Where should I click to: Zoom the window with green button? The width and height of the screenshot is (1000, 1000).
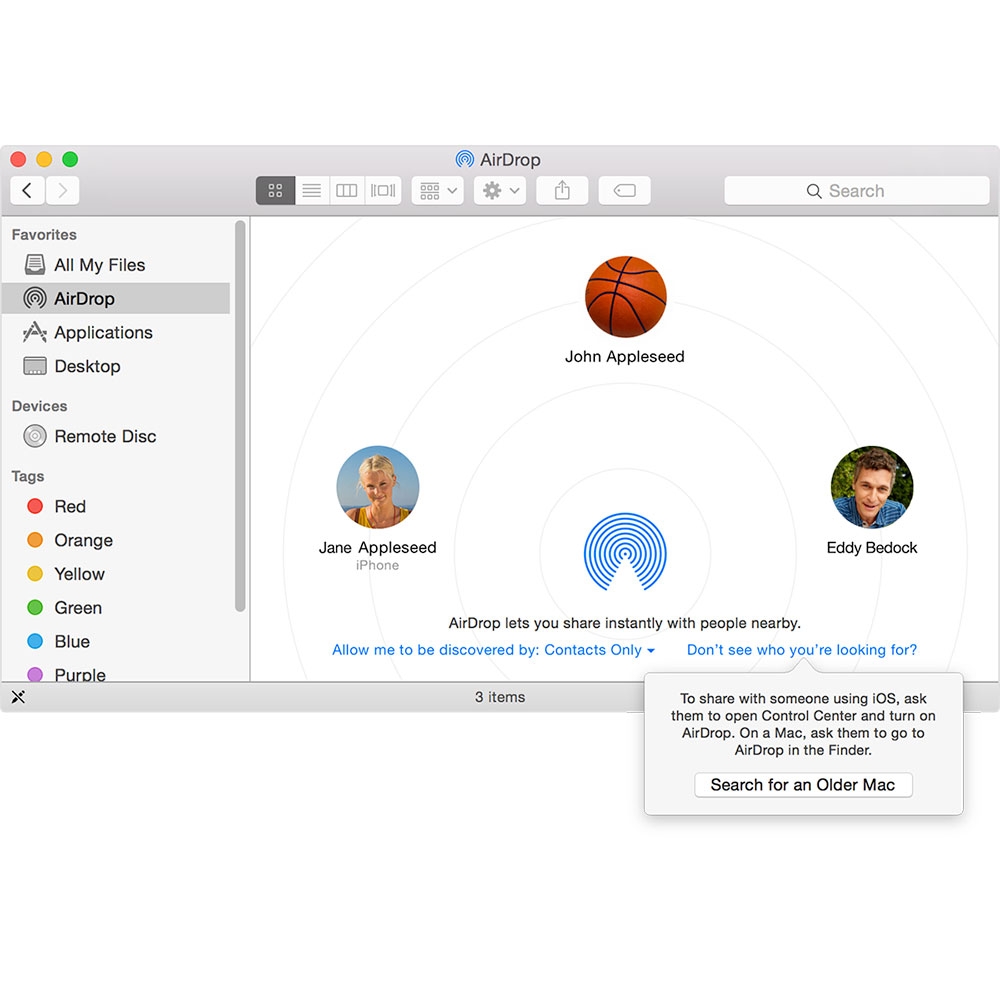(x=70, y=159)
